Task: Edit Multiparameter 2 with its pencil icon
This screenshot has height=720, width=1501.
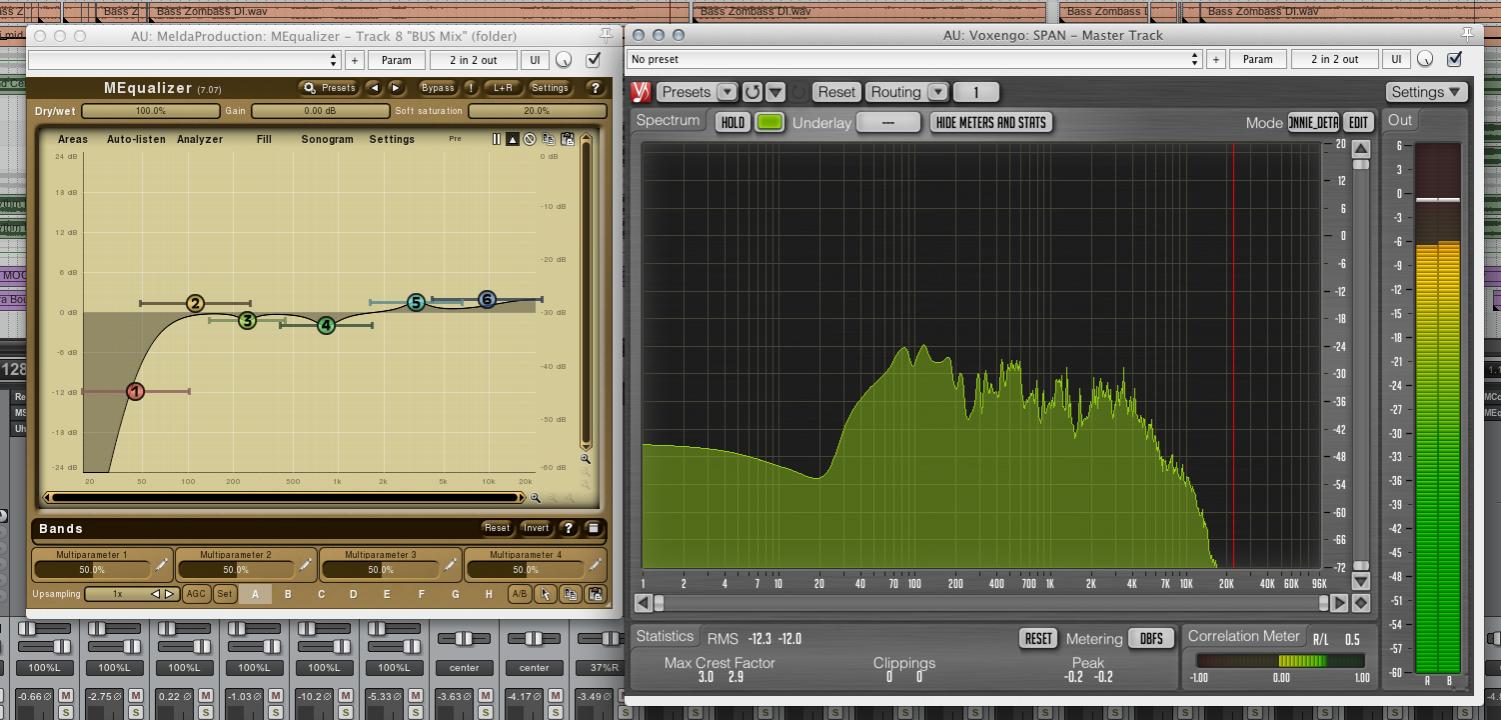Action: pyautogui.click(x=306, y=565)
